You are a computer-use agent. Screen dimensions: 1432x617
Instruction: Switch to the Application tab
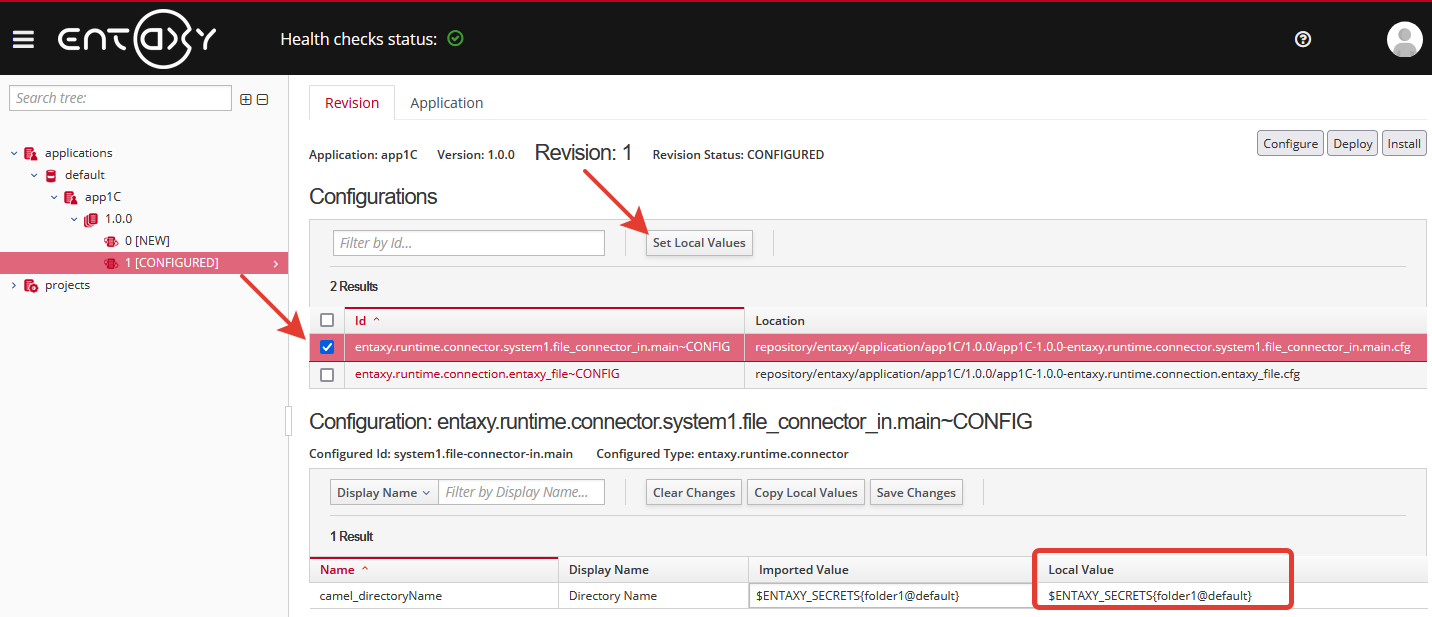coord(446,103)
